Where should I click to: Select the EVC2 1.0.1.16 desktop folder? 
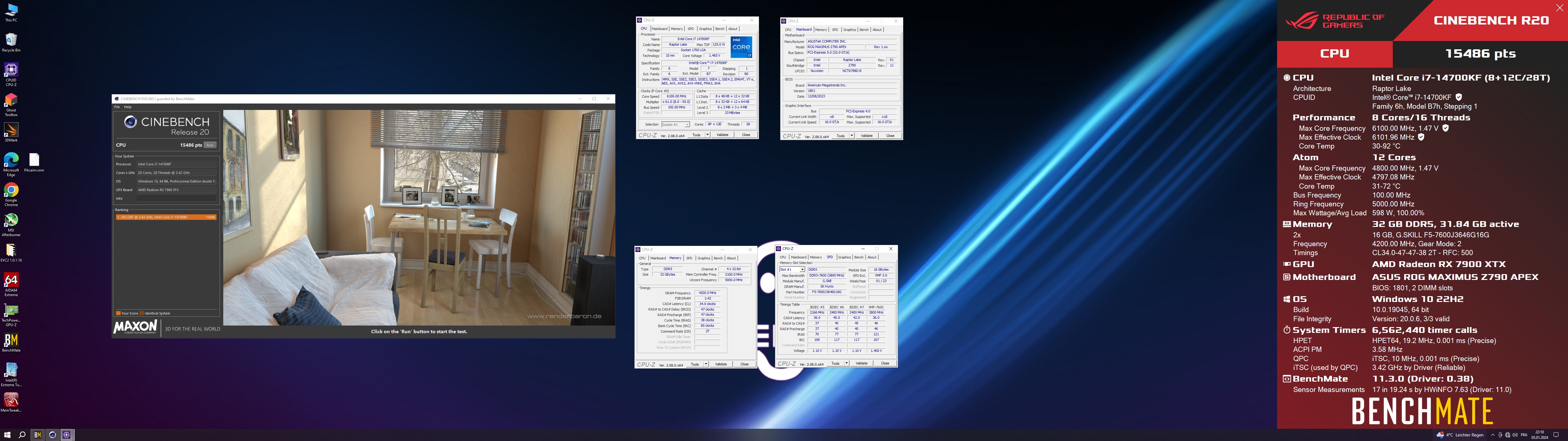pyautogui.click(x=11, y=253)
